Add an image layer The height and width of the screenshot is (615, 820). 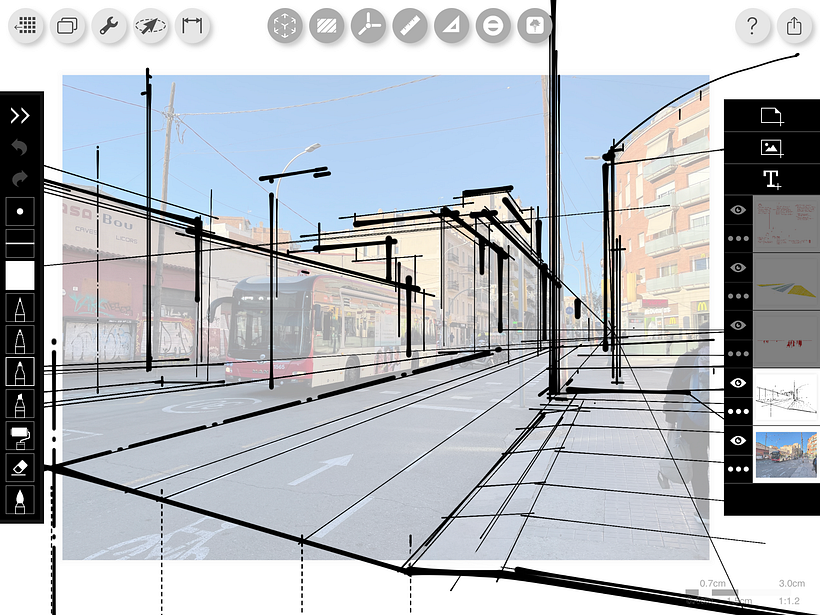point(772,147)
